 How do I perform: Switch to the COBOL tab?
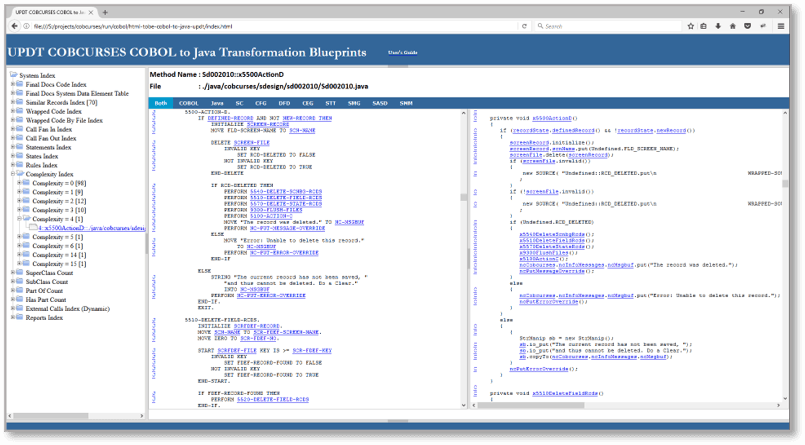(x=188, y=103)
